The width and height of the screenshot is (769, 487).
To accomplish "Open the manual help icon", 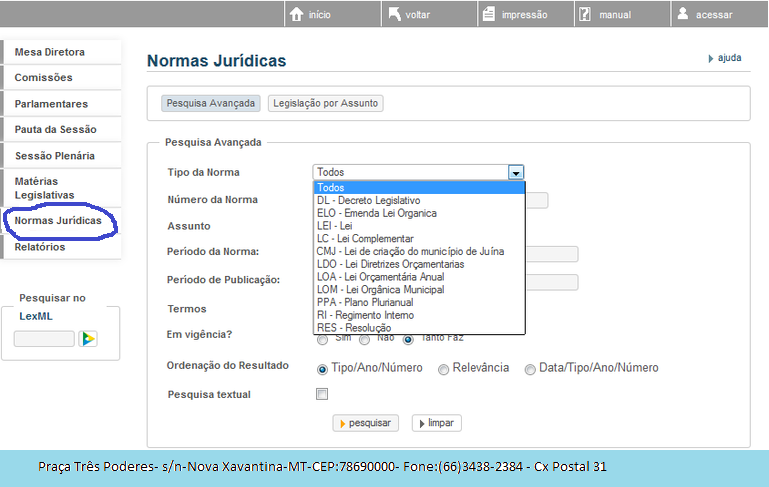I will coord(584,15).
